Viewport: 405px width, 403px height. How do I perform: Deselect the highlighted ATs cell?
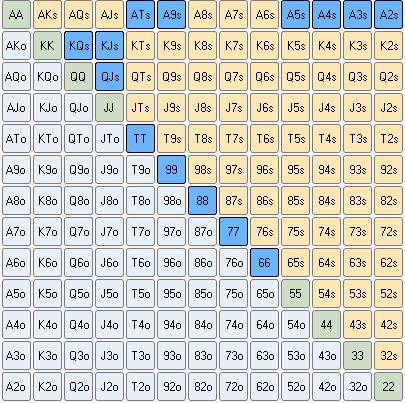coord(140,14)
